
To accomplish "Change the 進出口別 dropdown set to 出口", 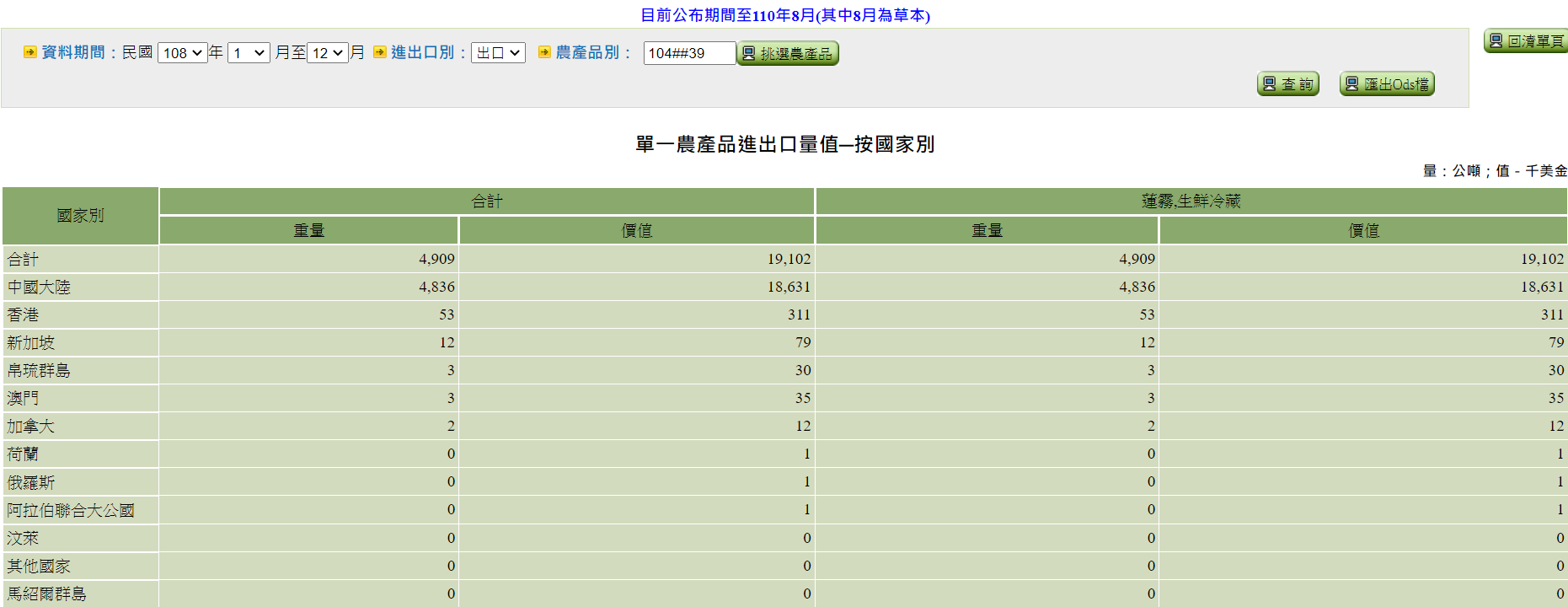I will coord(498,53).
